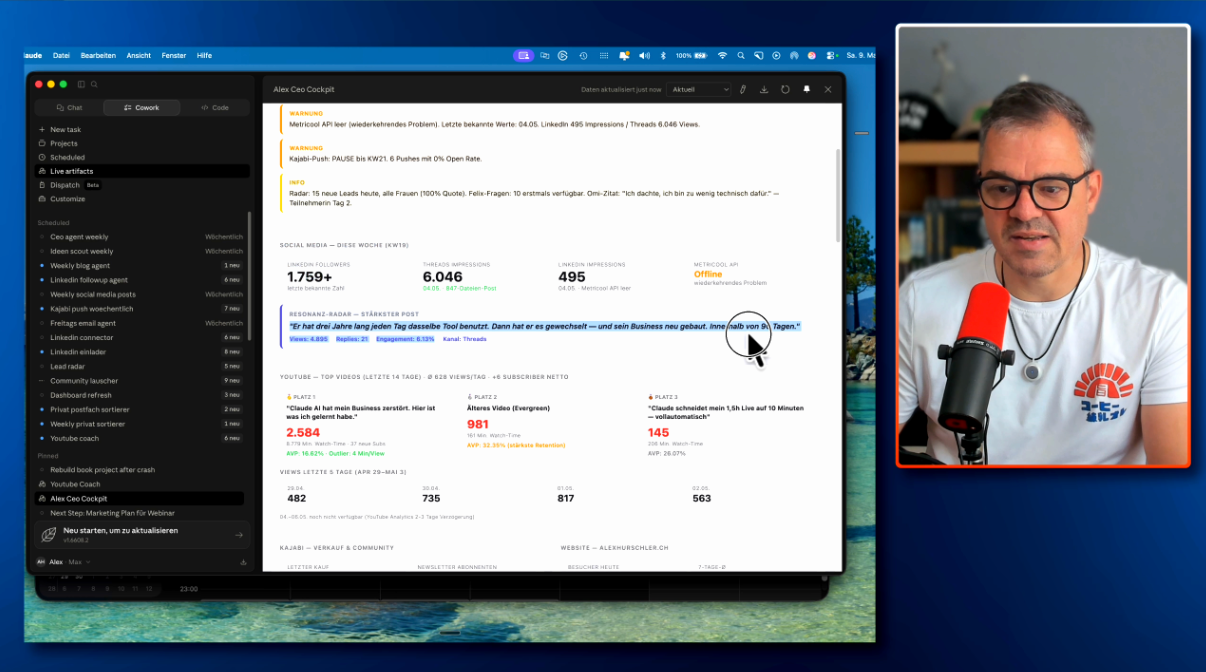Click the Threads Impressions value 6.046
The image size is (1206, 672).
443,277
